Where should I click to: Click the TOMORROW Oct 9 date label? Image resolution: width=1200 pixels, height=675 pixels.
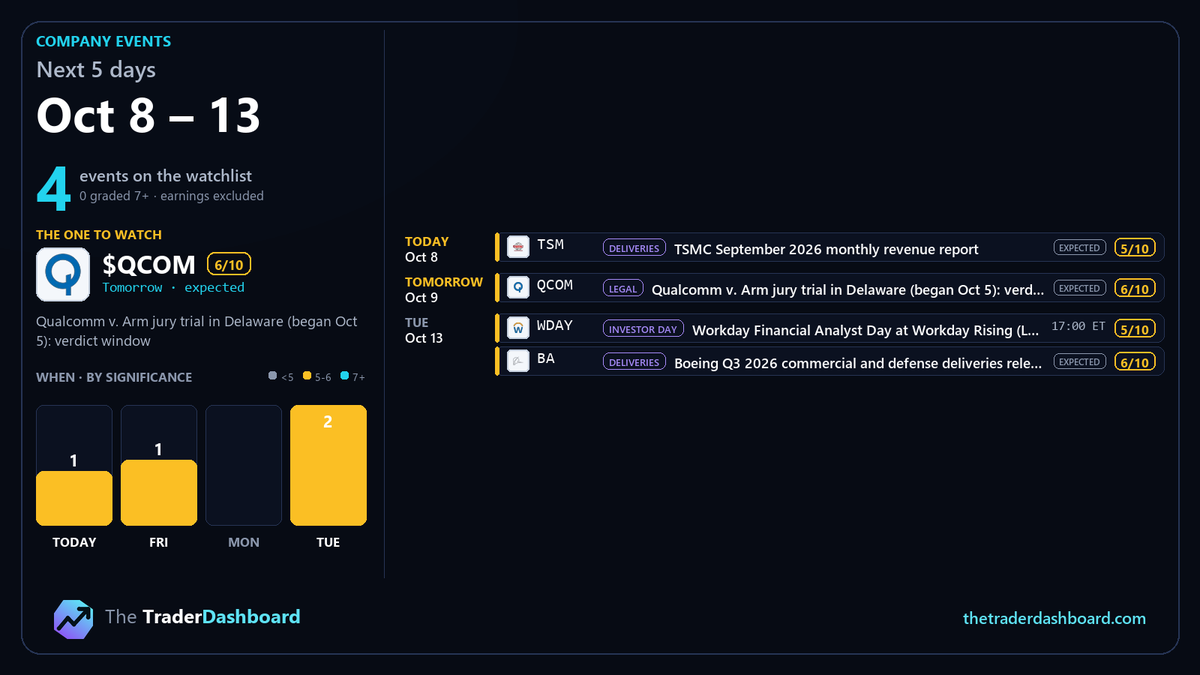click(x=444, y=289)
